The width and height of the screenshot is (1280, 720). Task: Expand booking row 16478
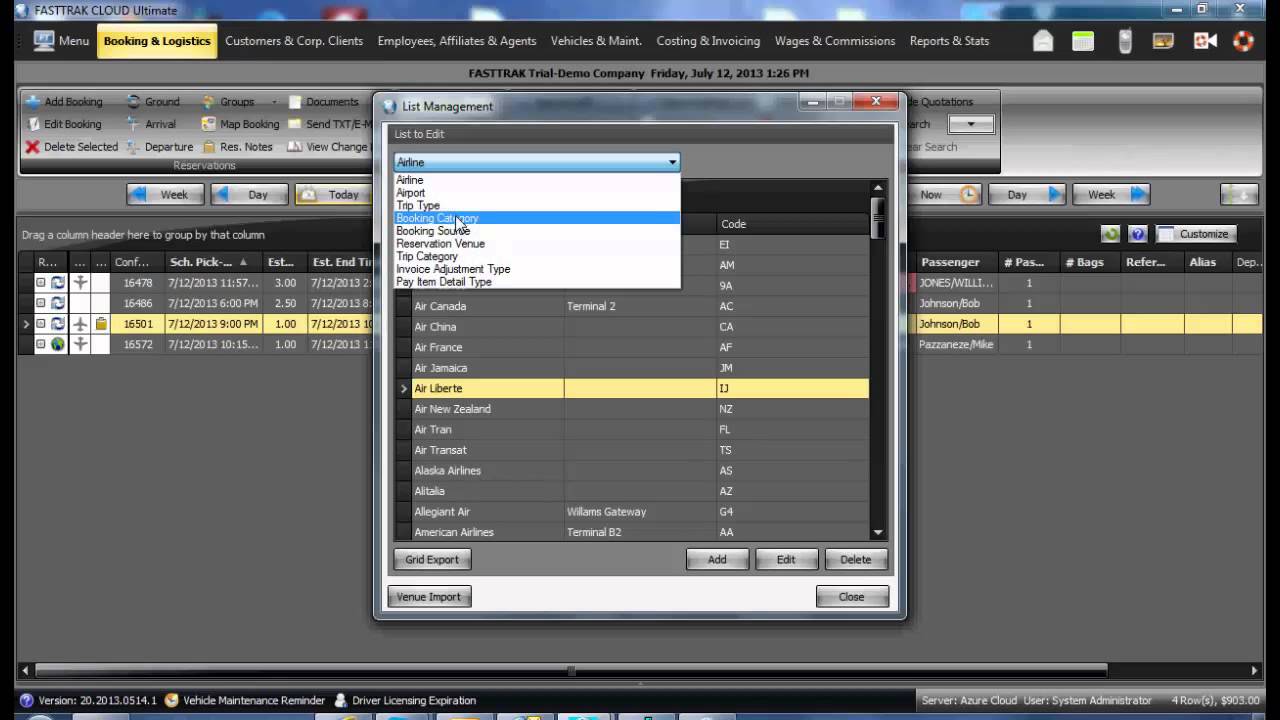pyautogui.click(x=41, y=283)
